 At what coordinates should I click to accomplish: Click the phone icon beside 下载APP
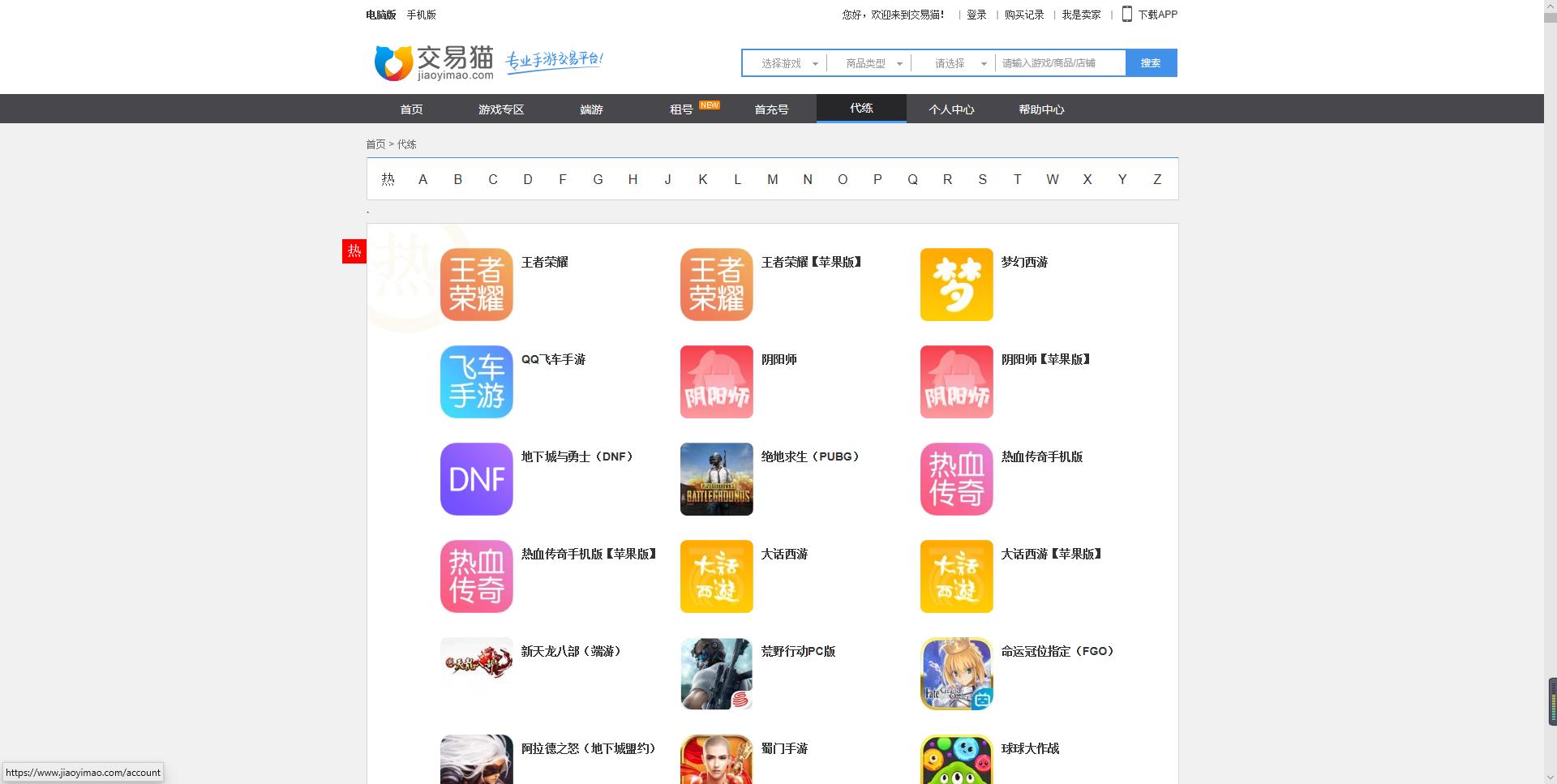pos(1126,14)
